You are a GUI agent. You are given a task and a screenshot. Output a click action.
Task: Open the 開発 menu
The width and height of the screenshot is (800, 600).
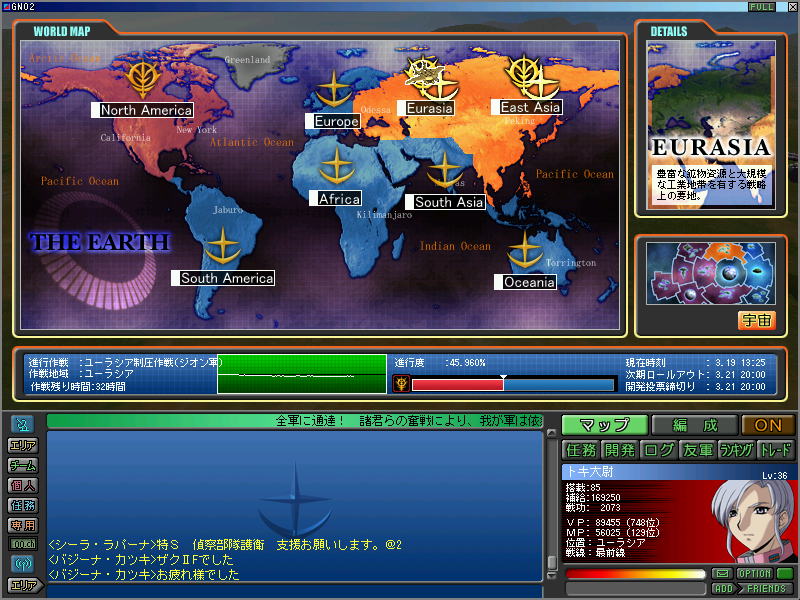tap(619, 450)
